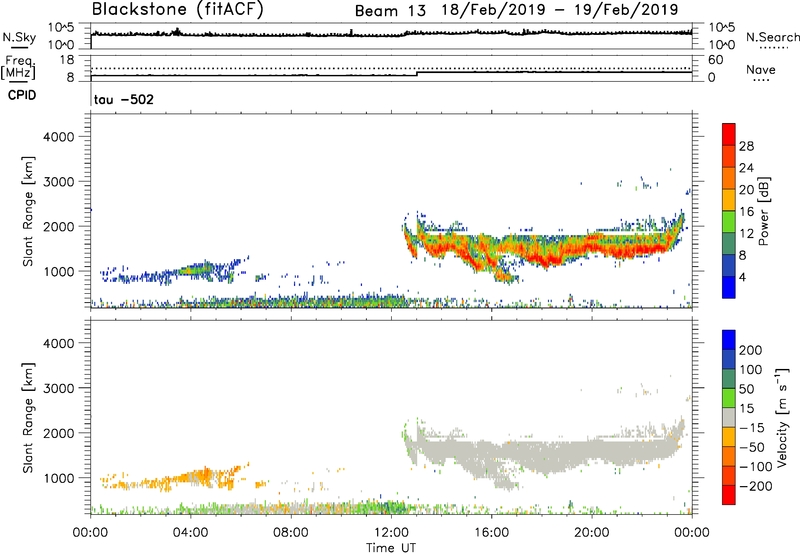Screen dimensions: 800x554
Task: Click the 2000 km tick in velocity panel
Action: point(59,433)
